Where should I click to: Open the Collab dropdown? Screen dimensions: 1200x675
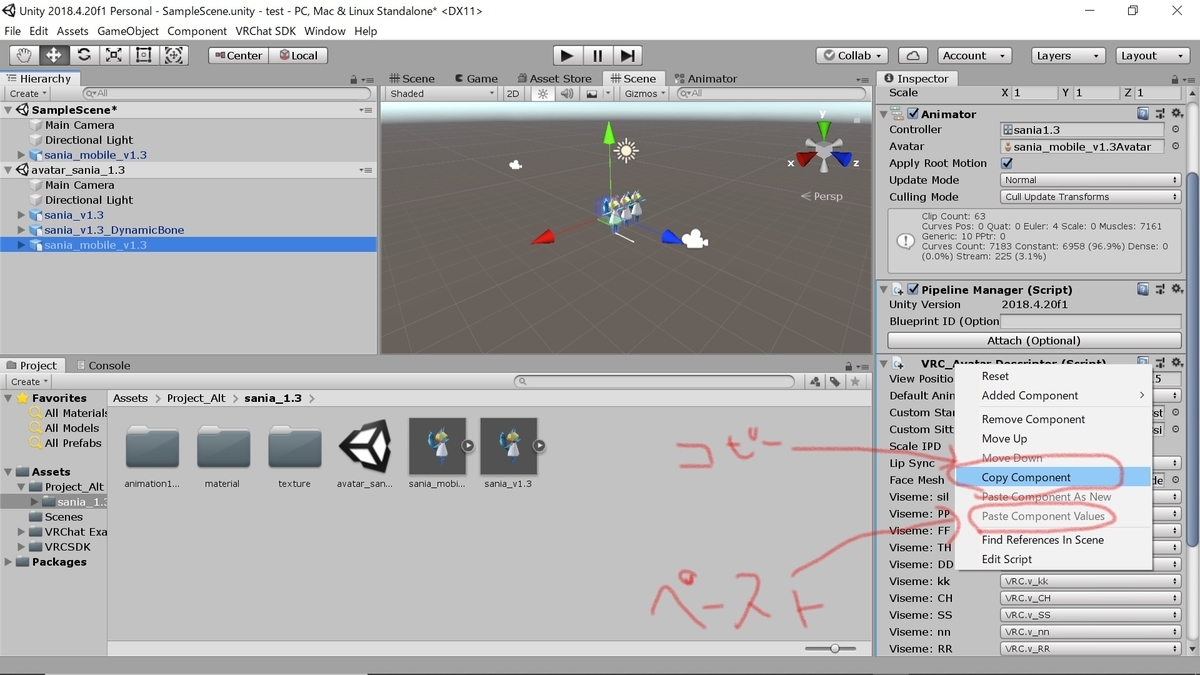851,55
